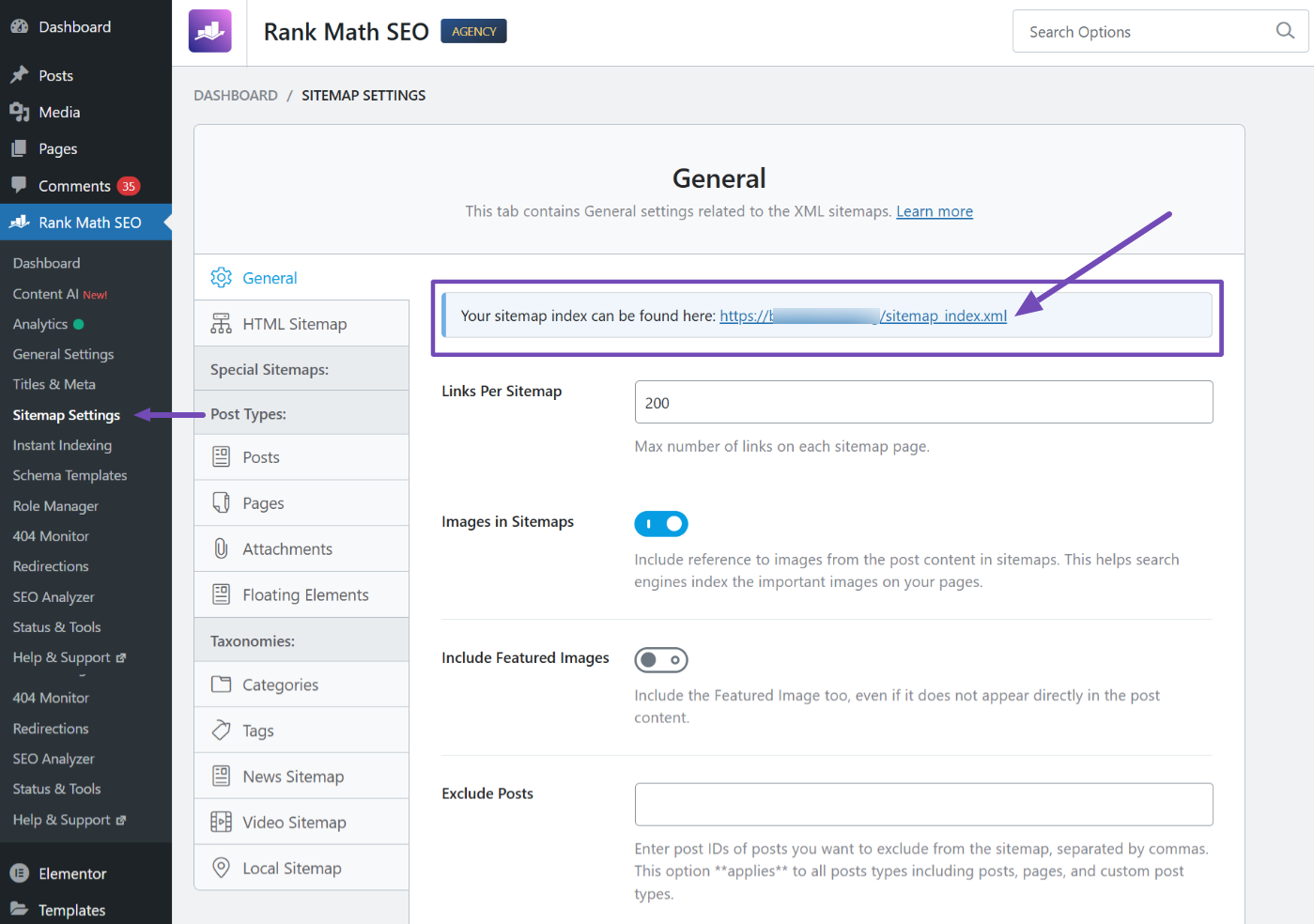Open the first Help & Support link
This screenshot has width=1314, height=924.
tap(69, 657)
